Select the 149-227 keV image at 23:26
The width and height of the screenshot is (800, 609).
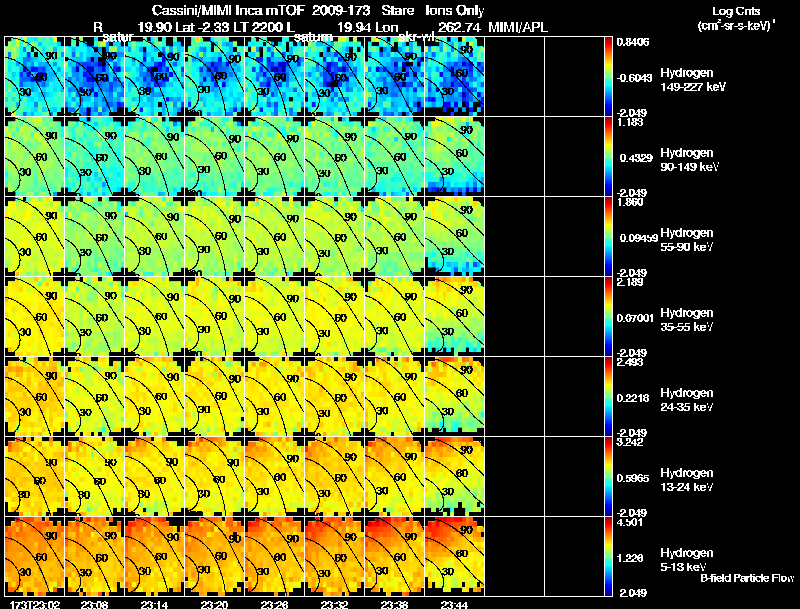tap(274, 77)
